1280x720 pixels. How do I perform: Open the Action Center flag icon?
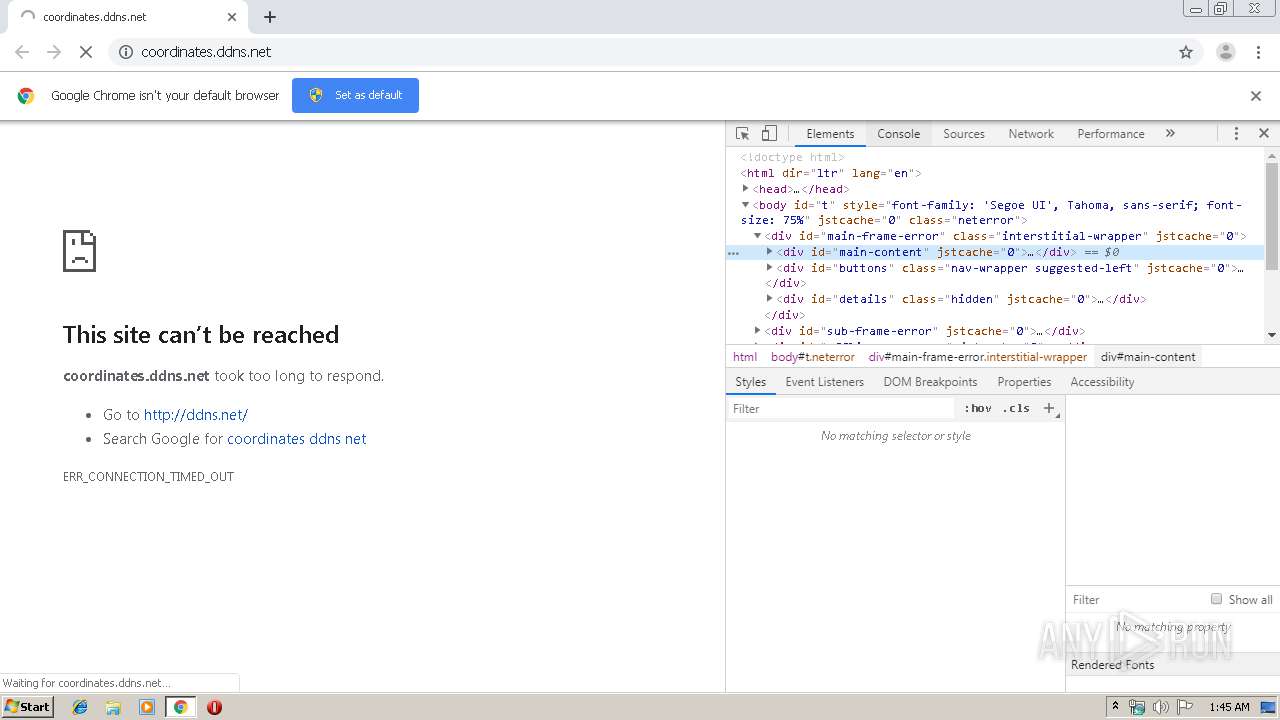(x=1185, y=707)
